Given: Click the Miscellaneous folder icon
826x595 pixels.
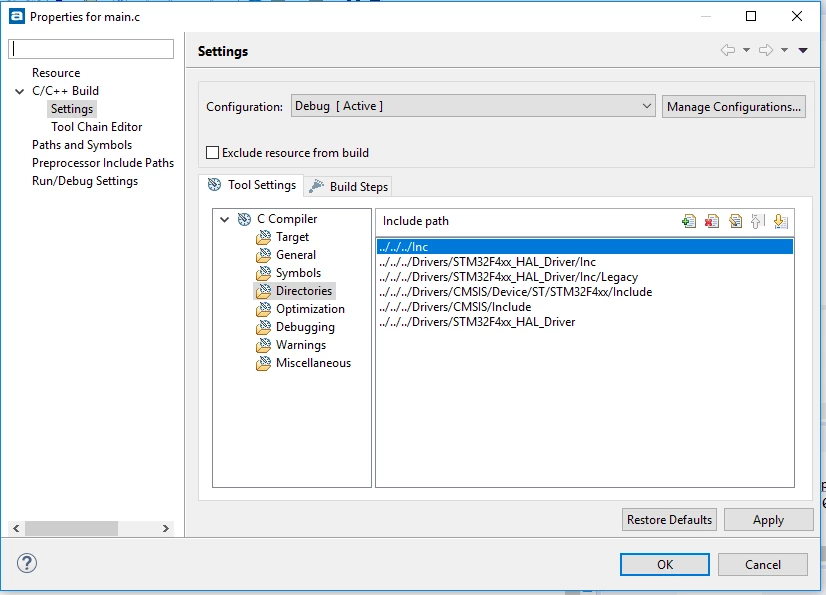Looking at the screenshot, I should click(x=263, y=363).
